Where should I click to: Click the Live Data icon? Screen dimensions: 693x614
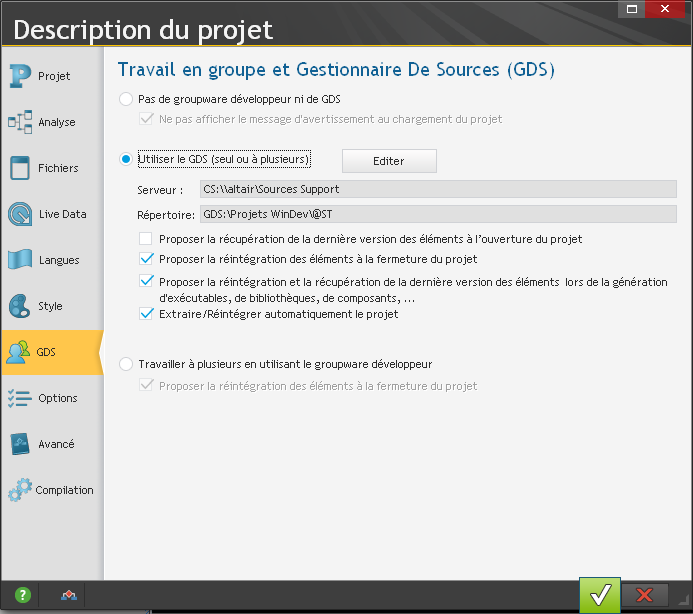pyautogui.click(x=21, y=214)
